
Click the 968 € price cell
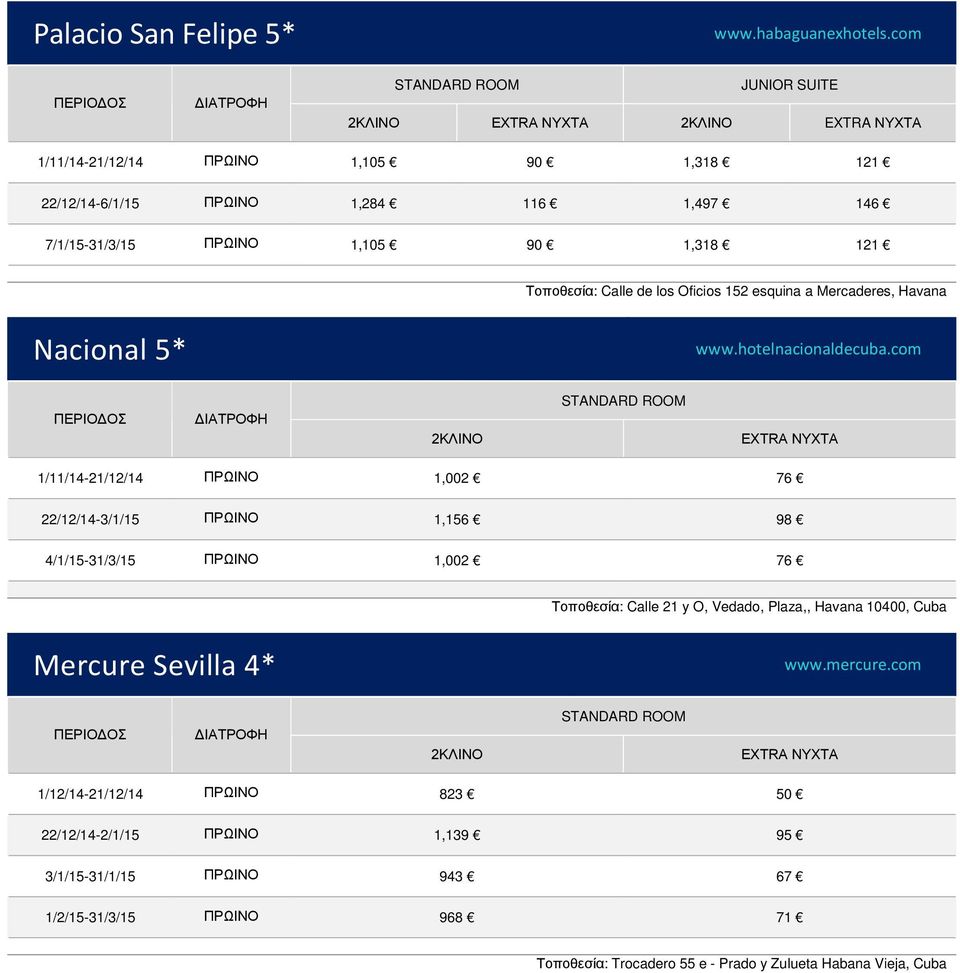457,917
